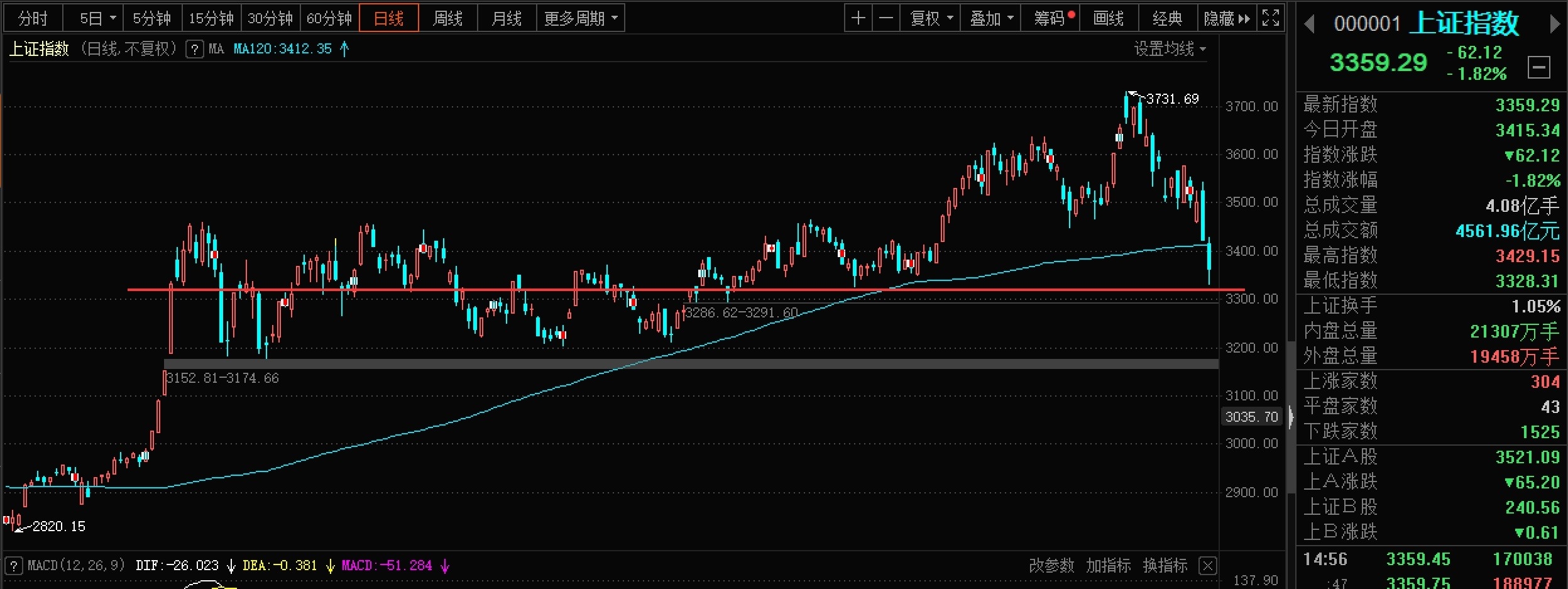Click the 隐藏 double-arrow to hide side panel
This screenshot has width=1568, height=589.
pos(1226,18)
